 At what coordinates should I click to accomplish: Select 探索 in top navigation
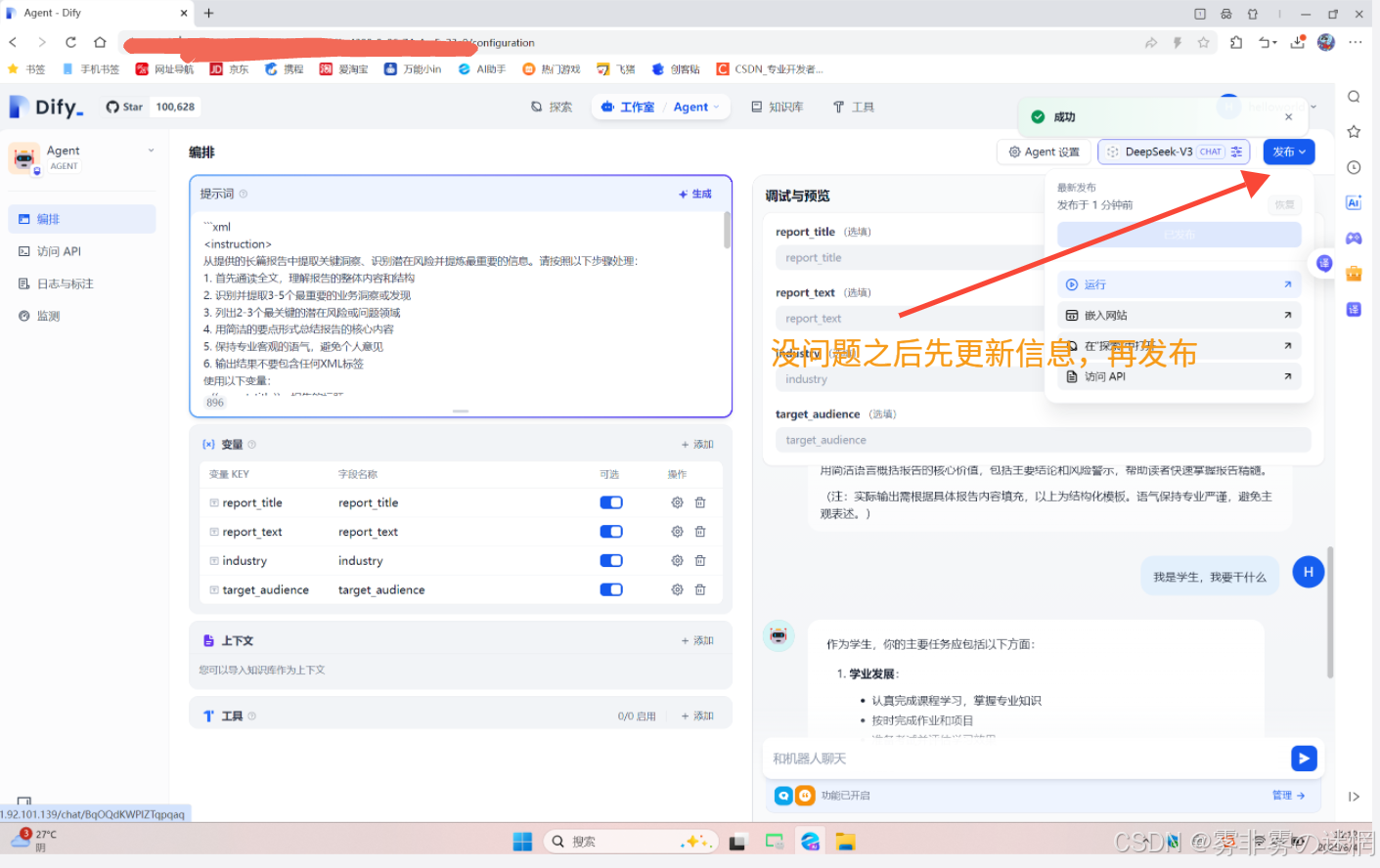coord(552,107)
